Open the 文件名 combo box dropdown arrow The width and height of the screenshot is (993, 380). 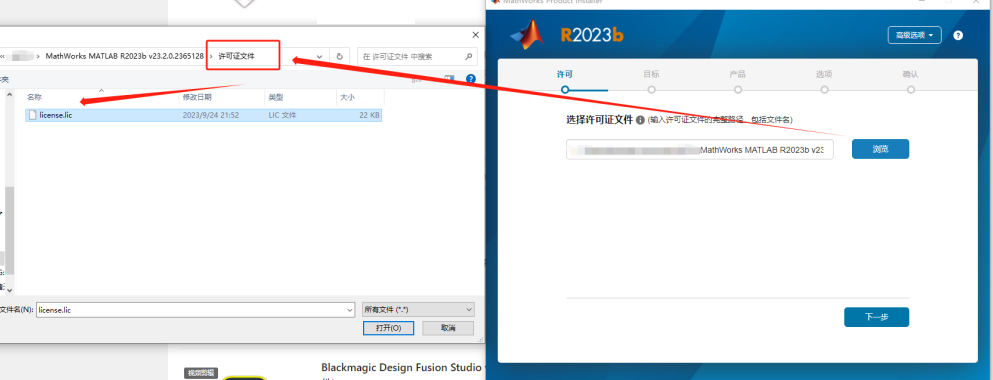tap(350, 310)
